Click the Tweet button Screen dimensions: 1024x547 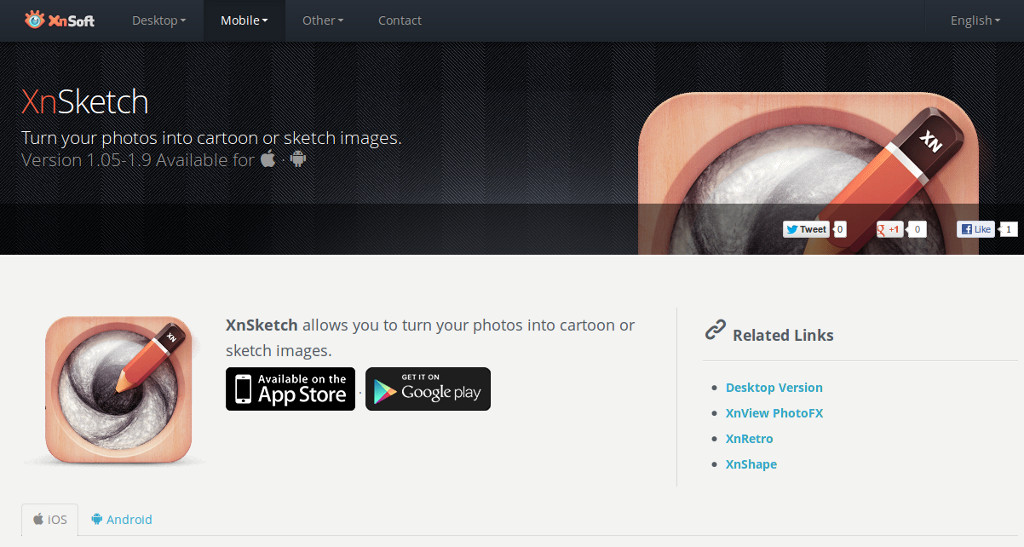(806, 229)
